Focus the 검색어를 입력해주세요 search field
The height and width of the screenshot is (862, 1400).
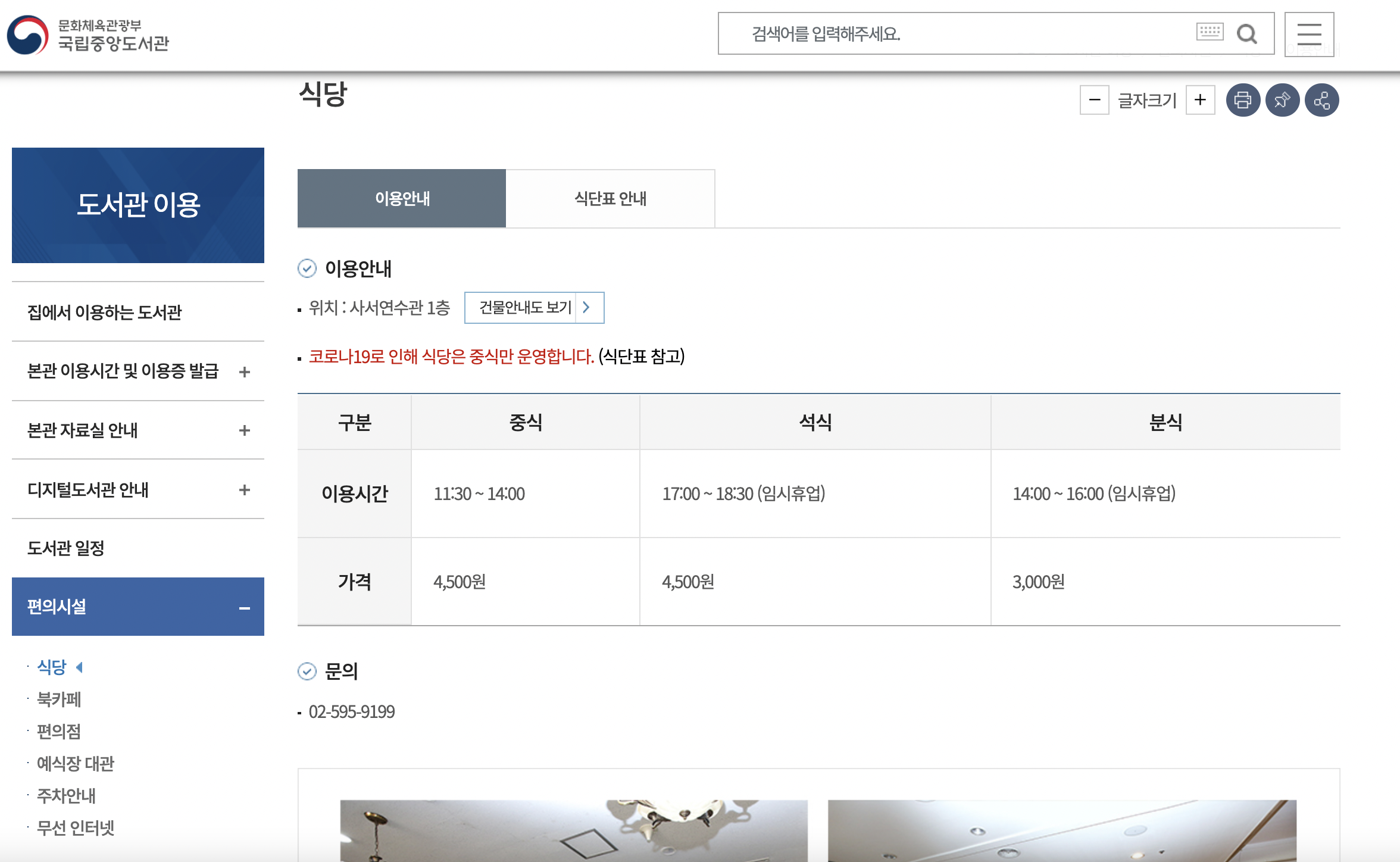click(952, 34)
